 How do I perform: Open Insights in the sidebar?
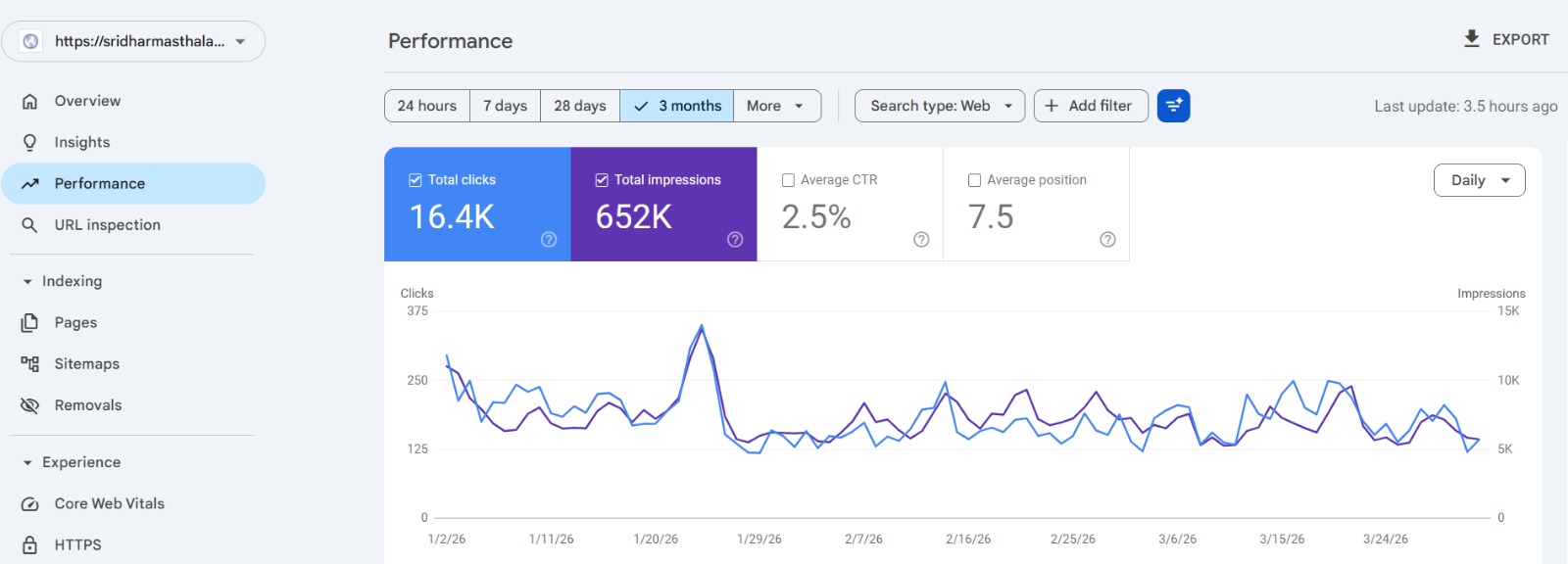[82, 143]
